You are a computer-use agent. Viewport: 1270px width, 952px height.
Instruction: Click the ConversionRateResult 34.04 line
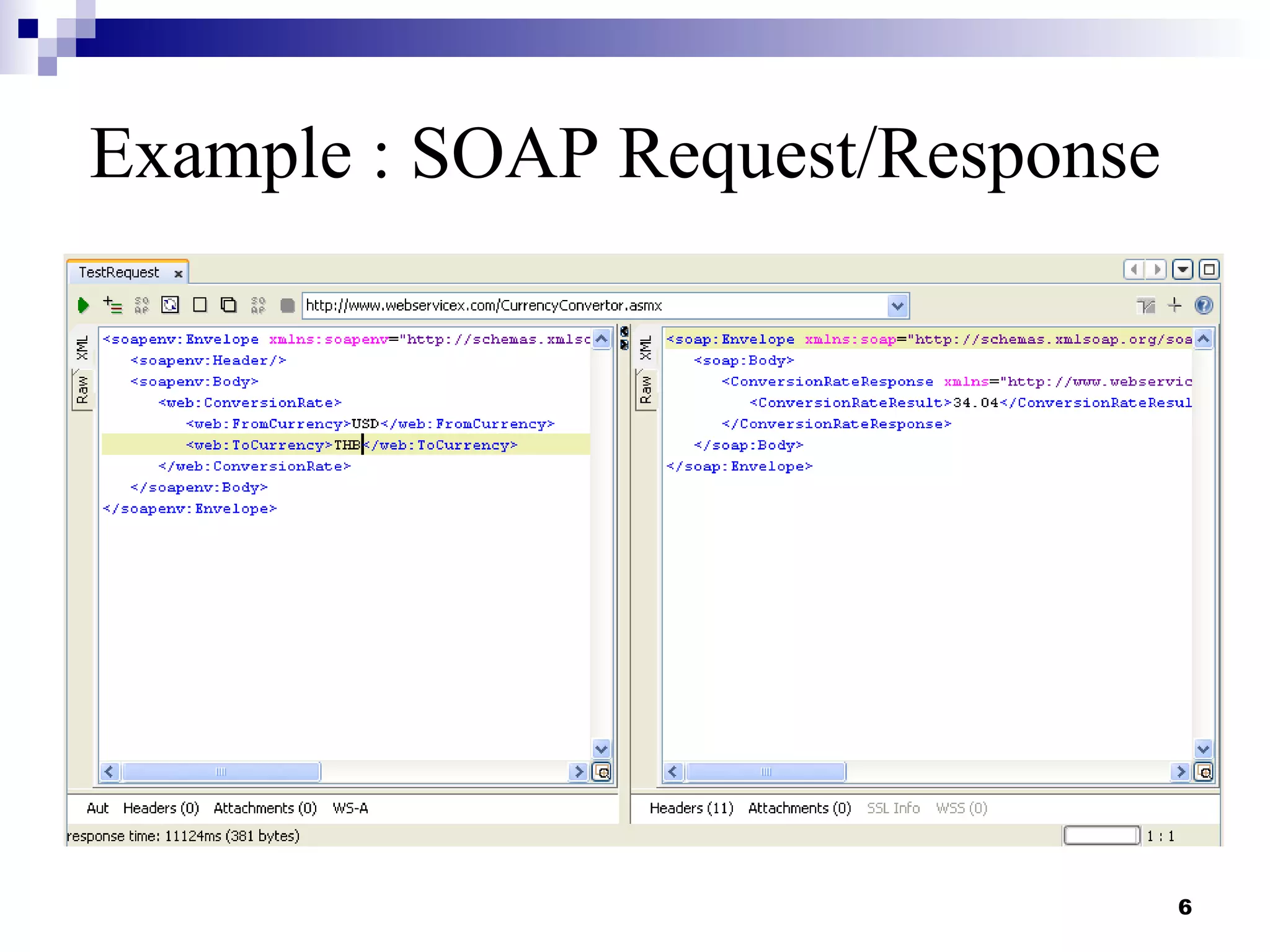(970, 403)
